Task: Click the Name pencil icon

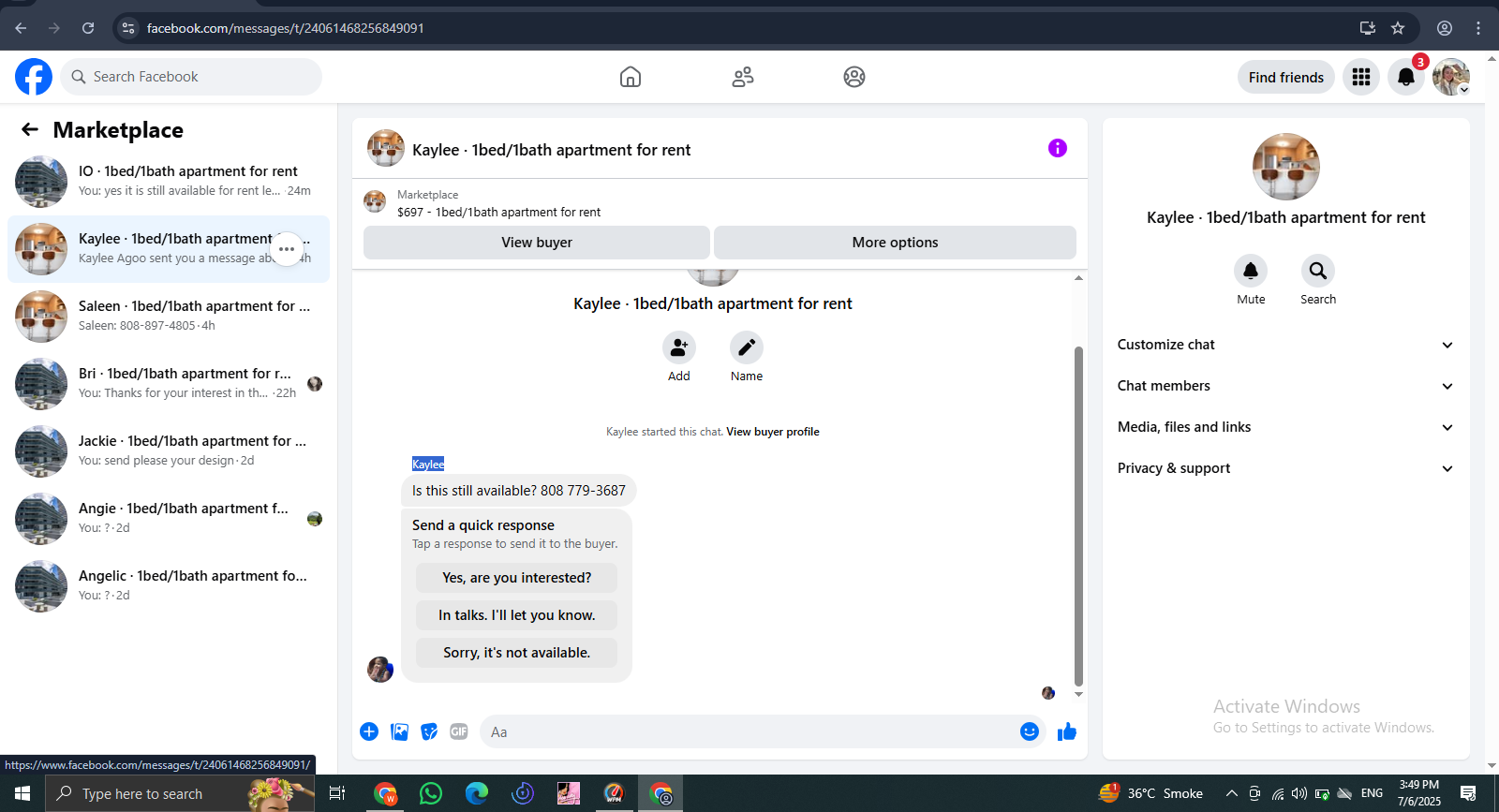Action: tap(747, 348)
